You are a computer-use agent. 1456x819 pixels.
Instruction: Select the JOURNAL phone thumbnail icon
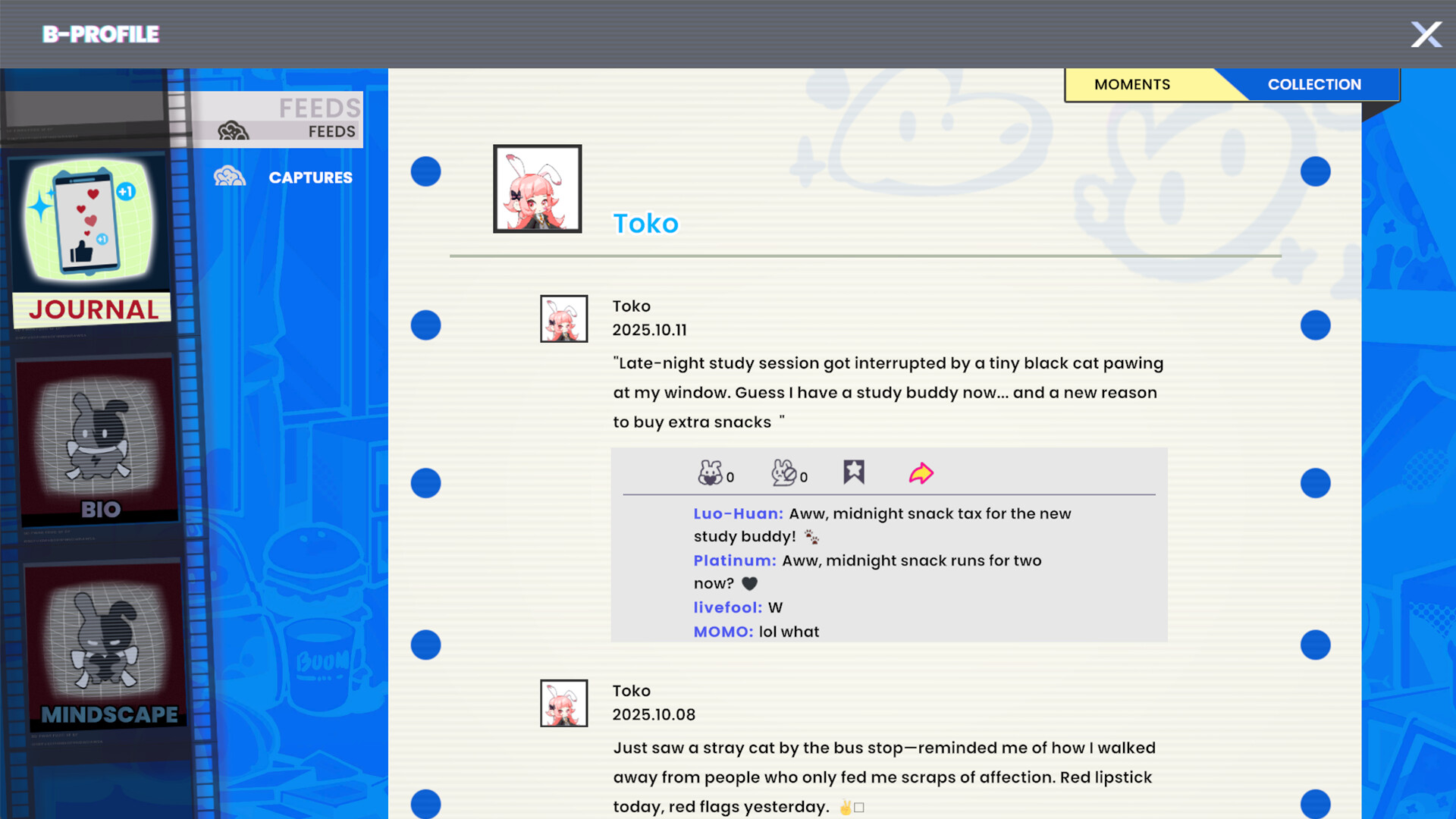[x=87, y=221]
